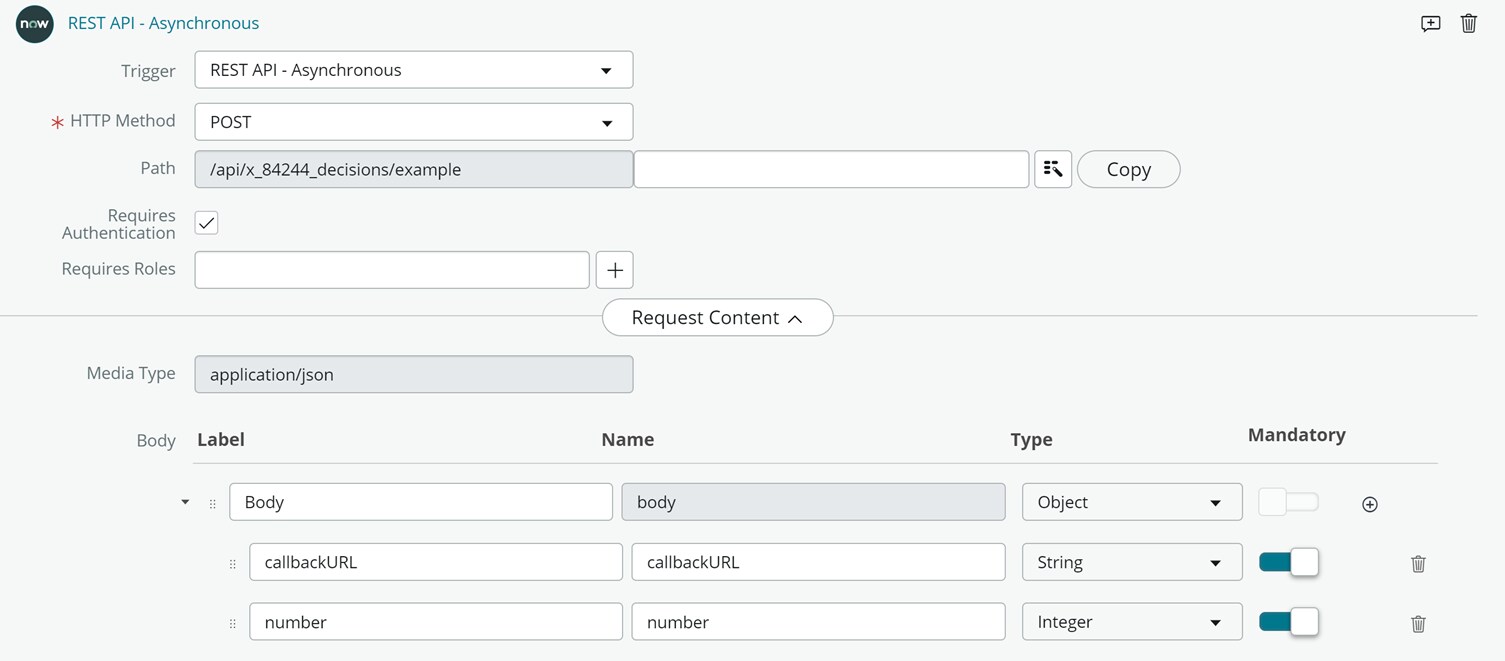The height and width of the screenshot is (661, 1505).
Task: Toggle Mandatory off for callbackURL
Action: [x=1288, y=562]
